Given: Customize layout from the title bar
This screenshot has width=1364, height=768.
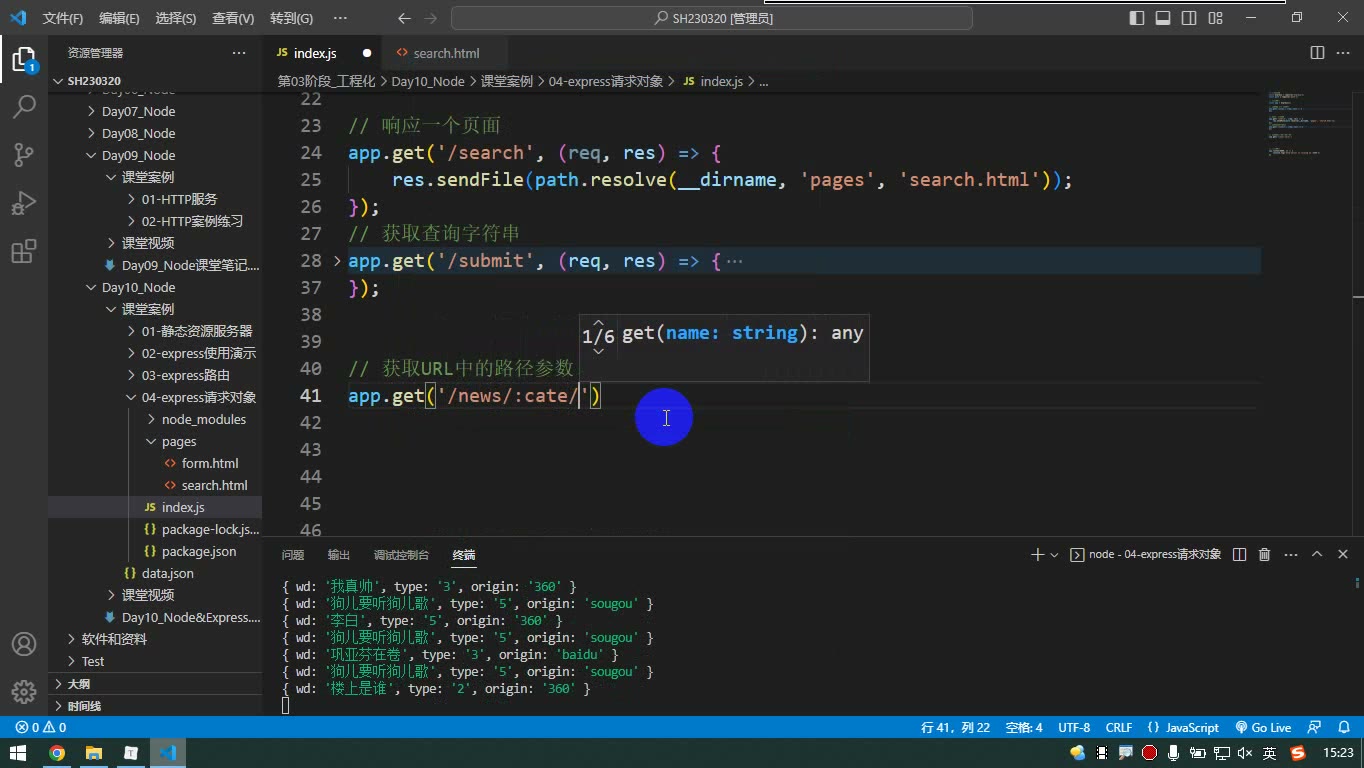Looking at the screenshot, I should [1215, 18].
